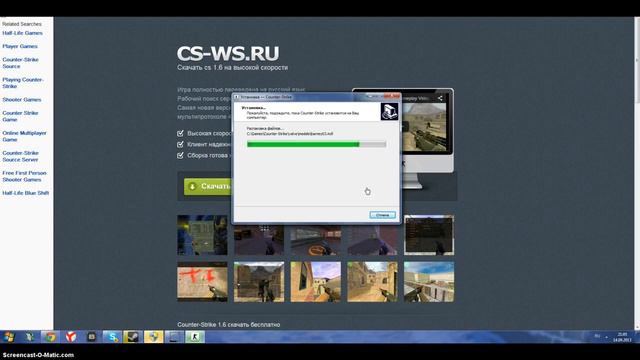The width and height of the screenshot is (640, 360).
Task: Click the Counter-Strike 1.6 скачать бесплатно heading
Action: pyautogui.click(x=229, y=325)
